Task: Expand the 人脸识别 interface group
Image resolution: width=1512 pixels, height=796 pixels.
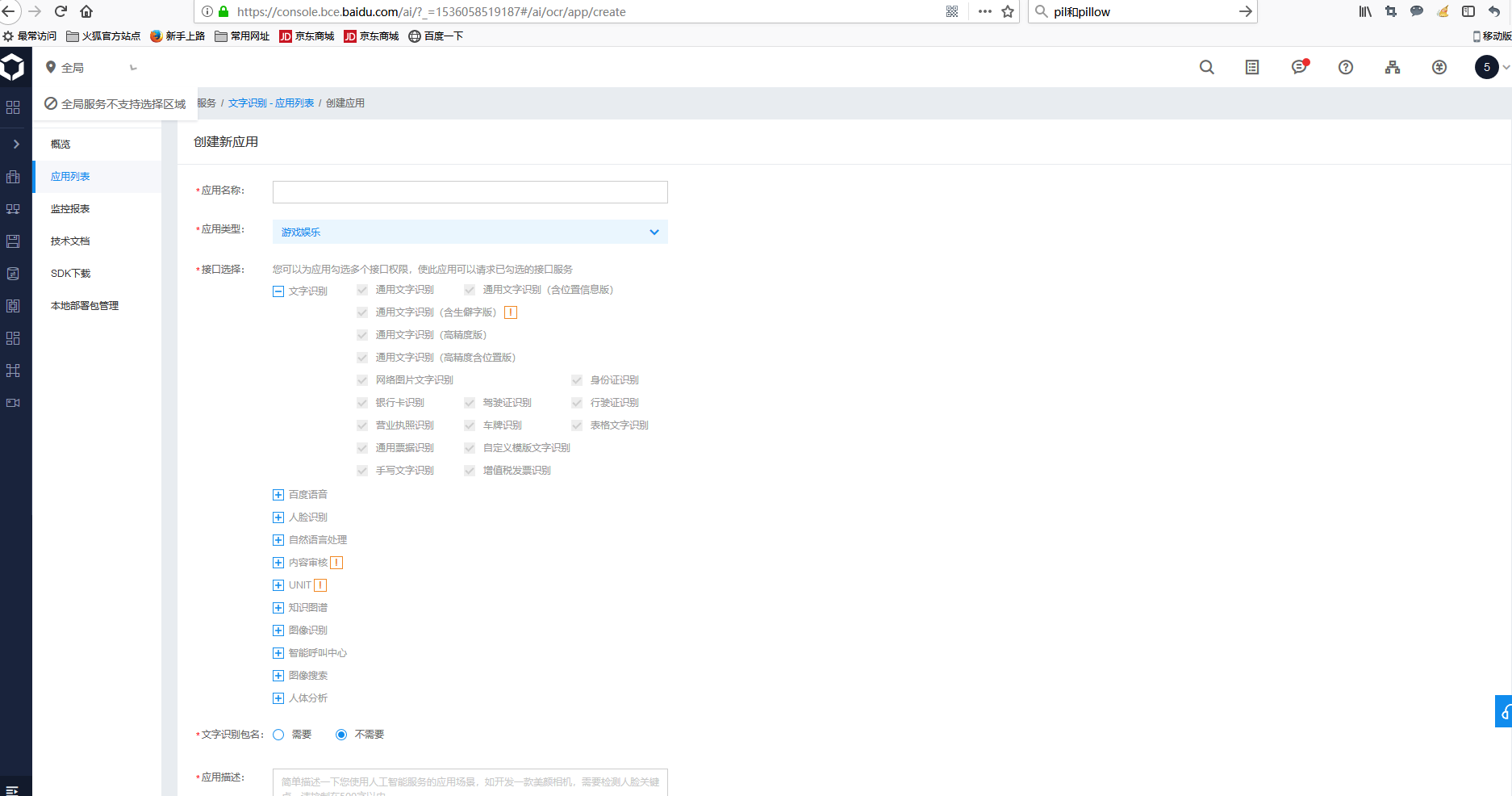Action: tap(278, 517)
